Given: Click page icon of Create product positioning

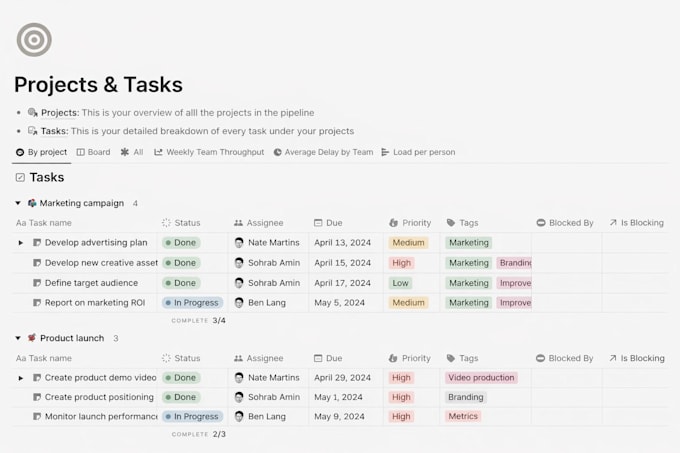Looking at the screenshot, I should pyautogui.click(x=37, y=397).
